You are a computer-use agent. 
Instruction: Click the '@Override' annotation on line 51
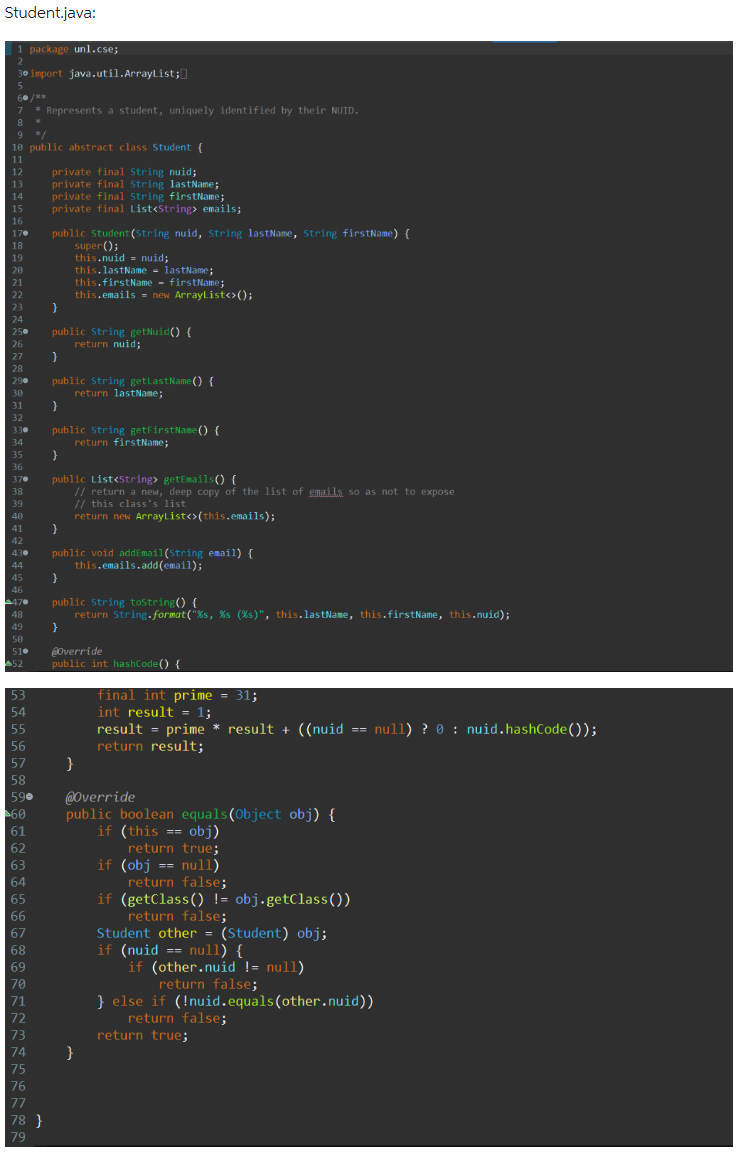[77, 651]
